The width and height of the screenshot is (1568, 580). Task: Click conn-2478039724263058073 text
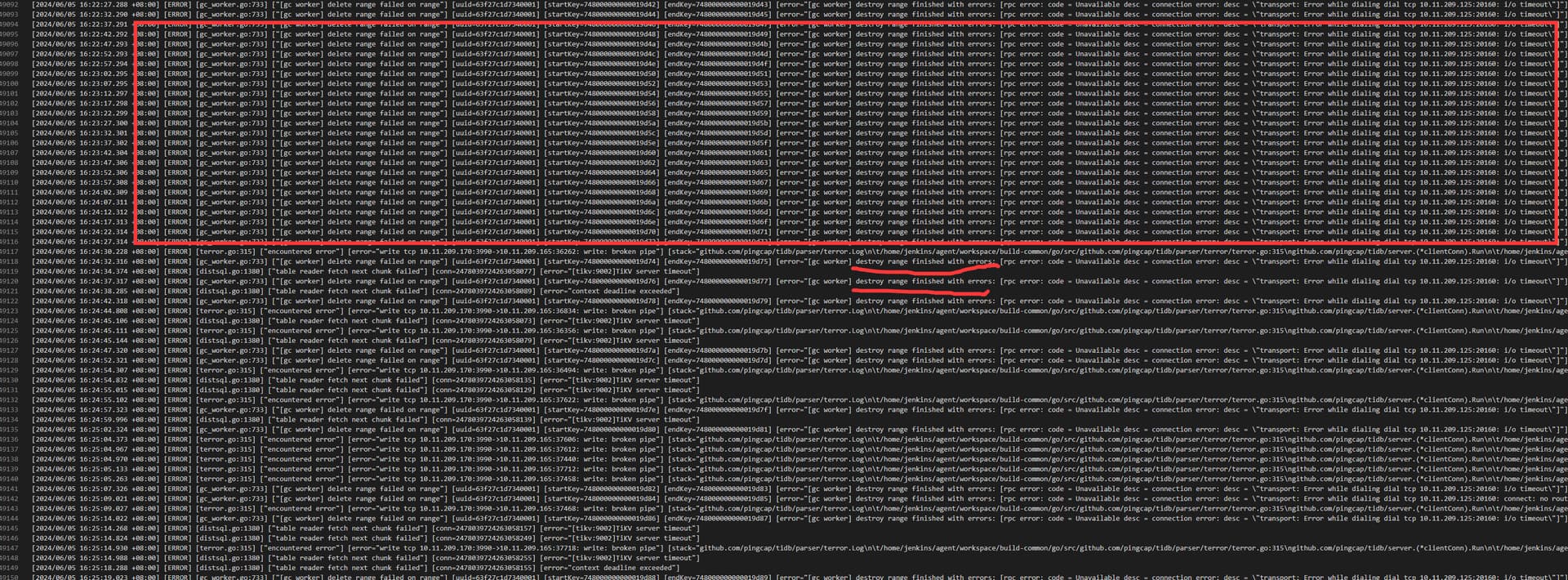[x=485, y=321]
